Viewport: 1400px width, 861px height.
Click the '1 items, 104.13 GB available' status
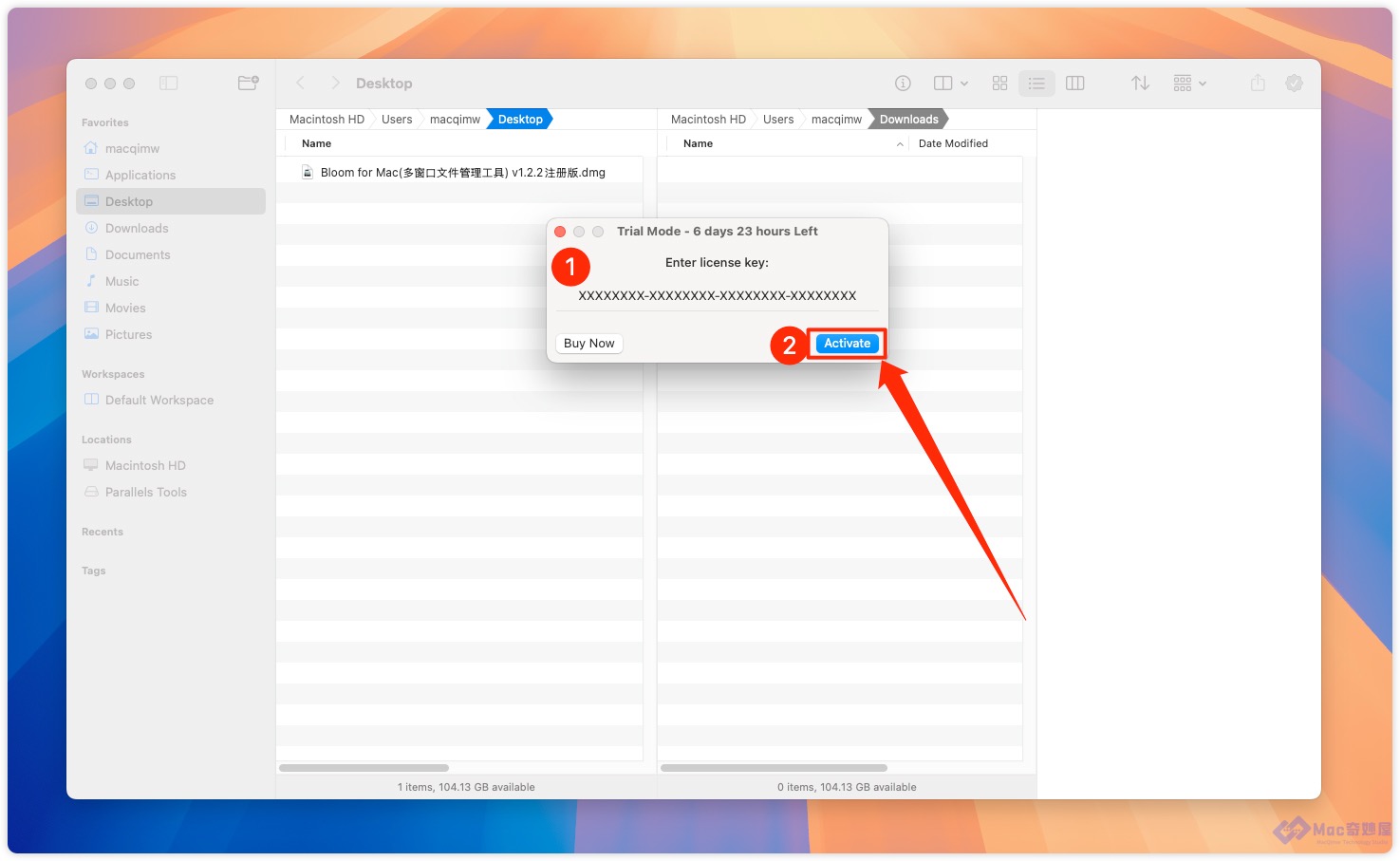pos(466,787)
